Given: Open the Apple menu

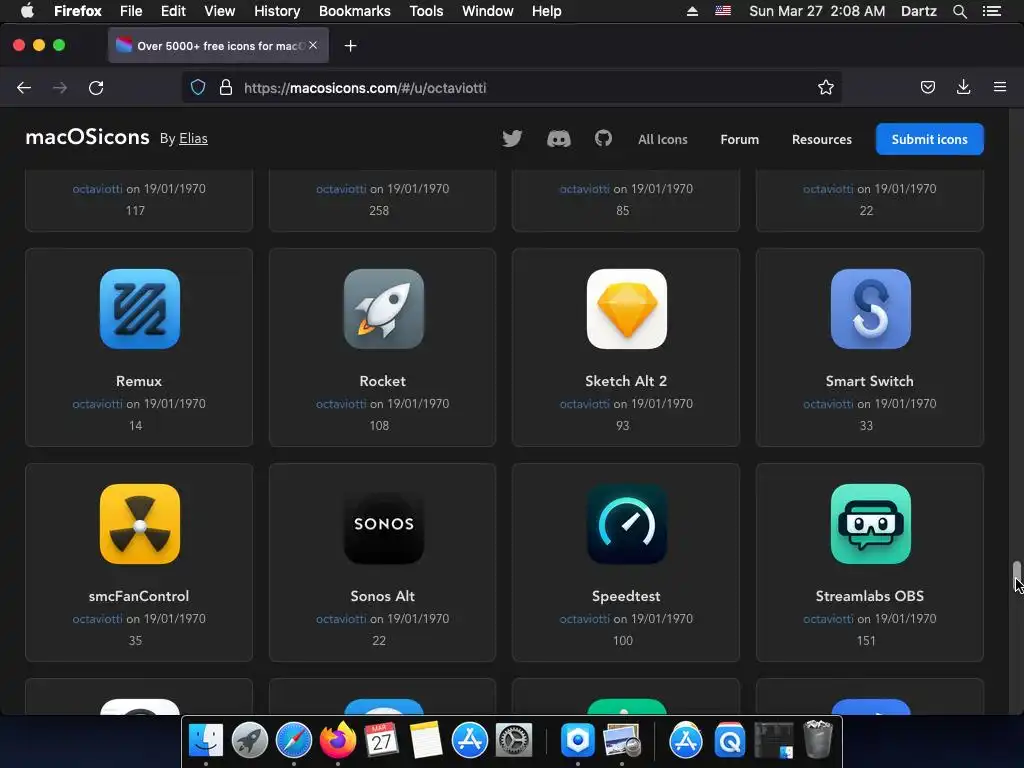Looking at the screenshot, I should point(27,11).
